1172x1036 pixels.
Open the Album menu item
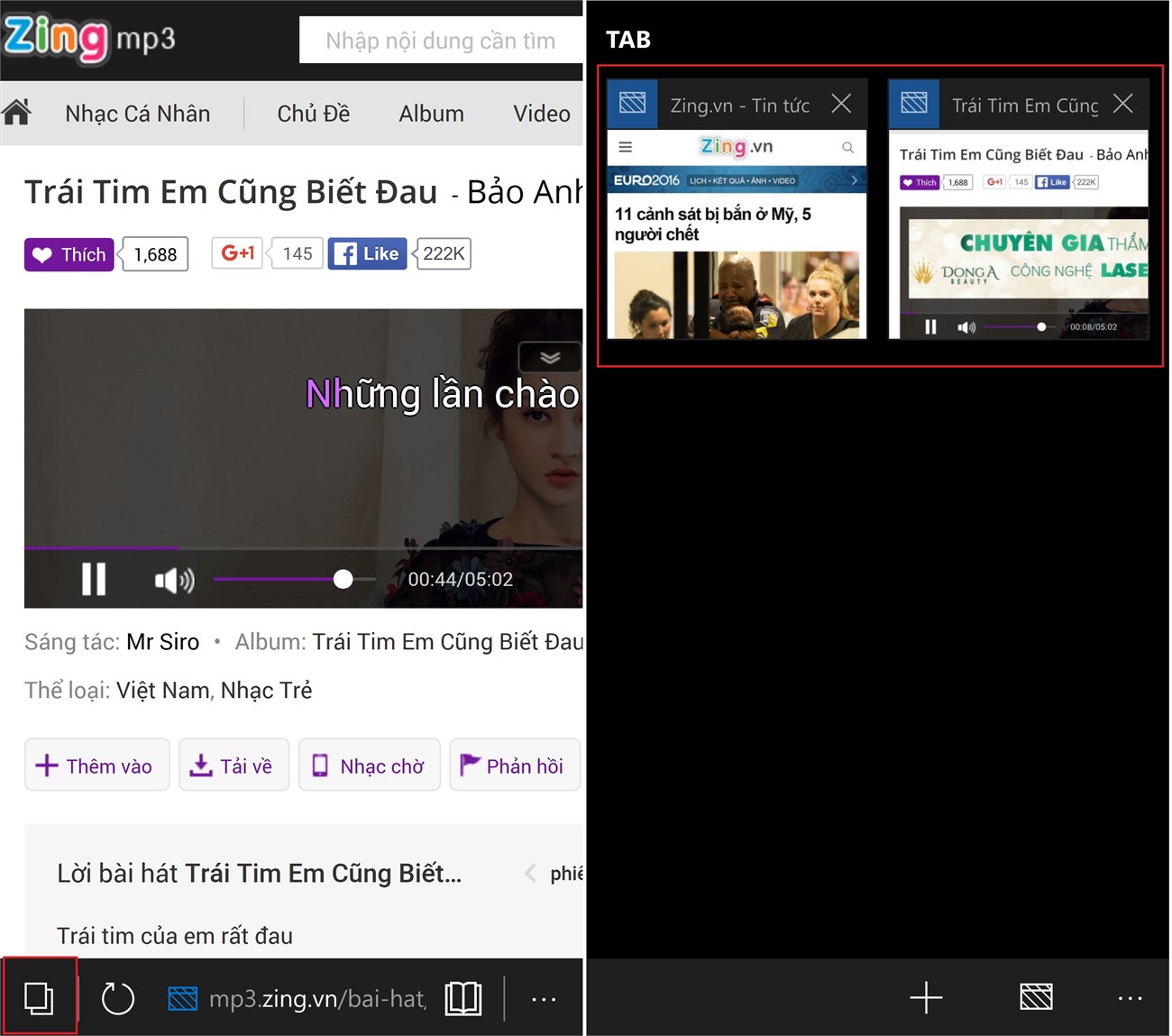(x=432, y=114)
